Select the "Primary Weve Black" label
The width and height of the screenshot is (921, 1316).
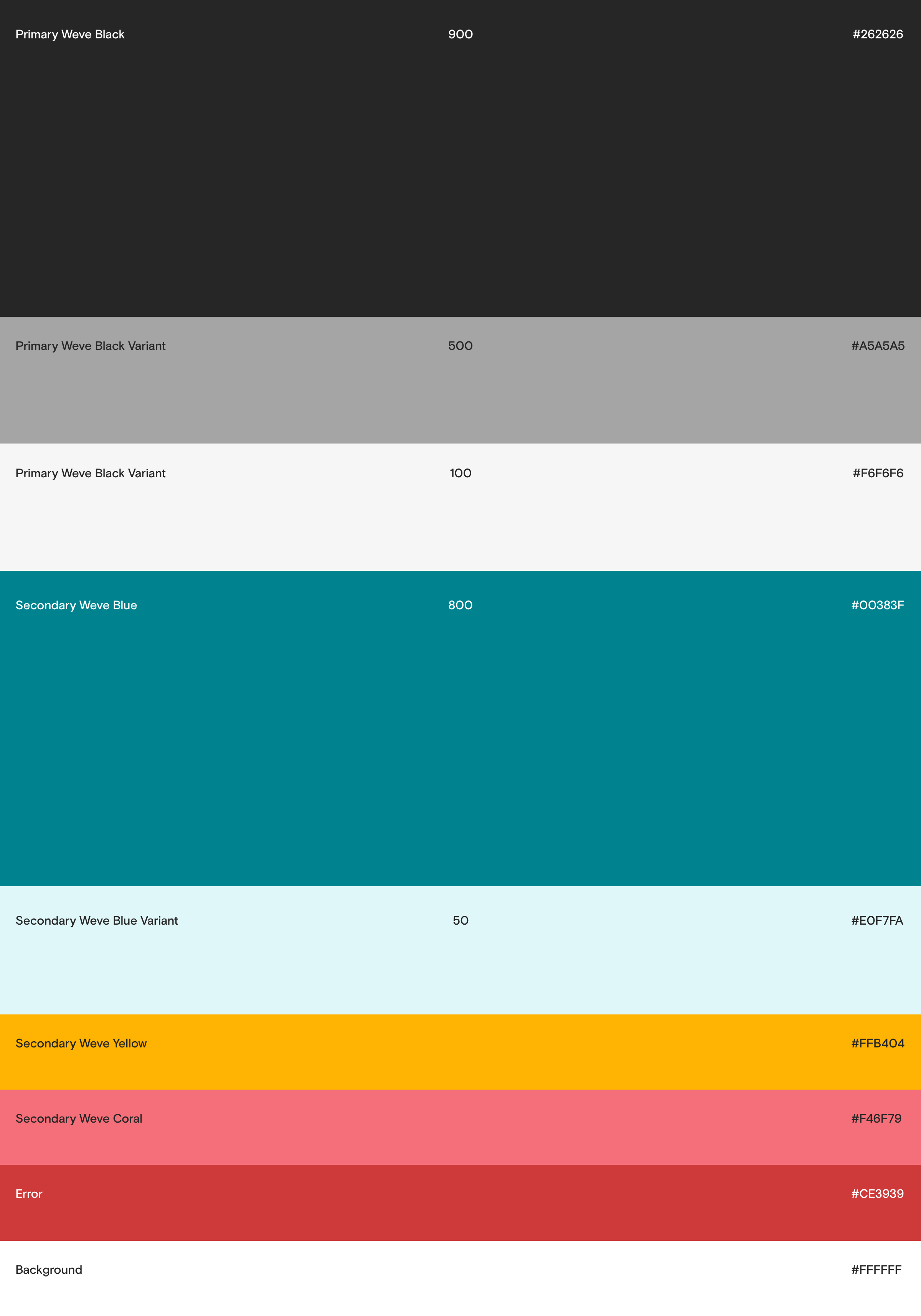coord(70,35)
